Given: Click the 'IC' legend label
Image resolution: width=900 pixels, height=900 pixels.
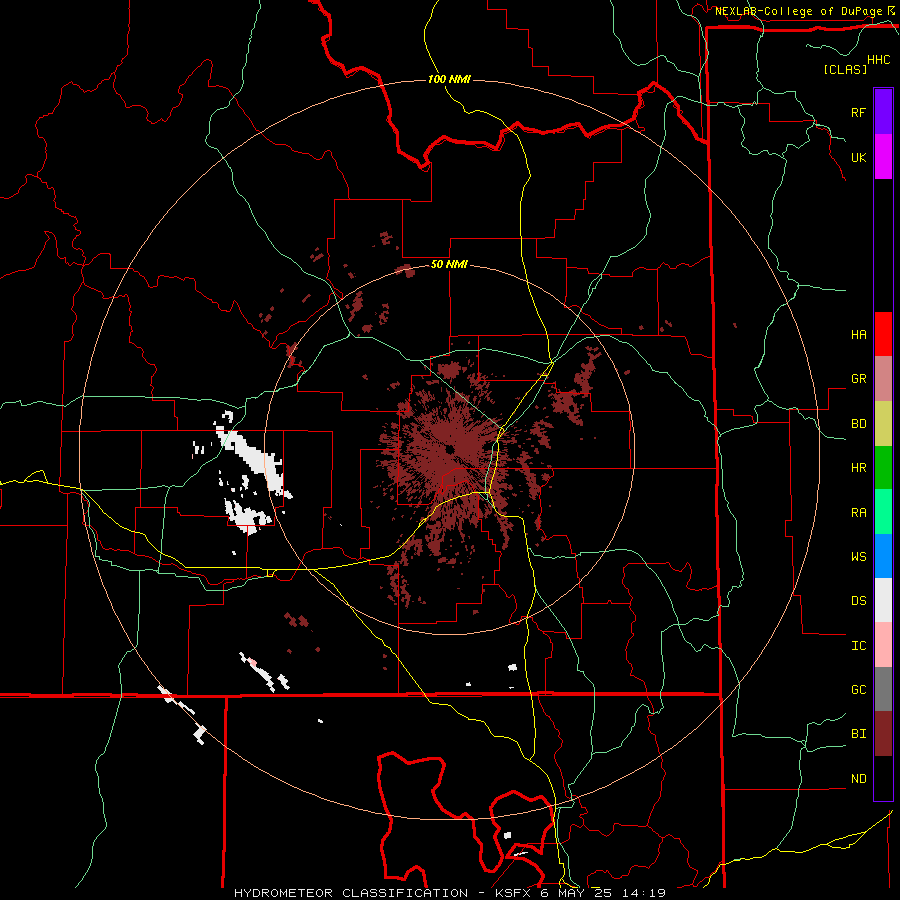Looking at the screenshot, I should pyautogui.click(x=858, y=646).
